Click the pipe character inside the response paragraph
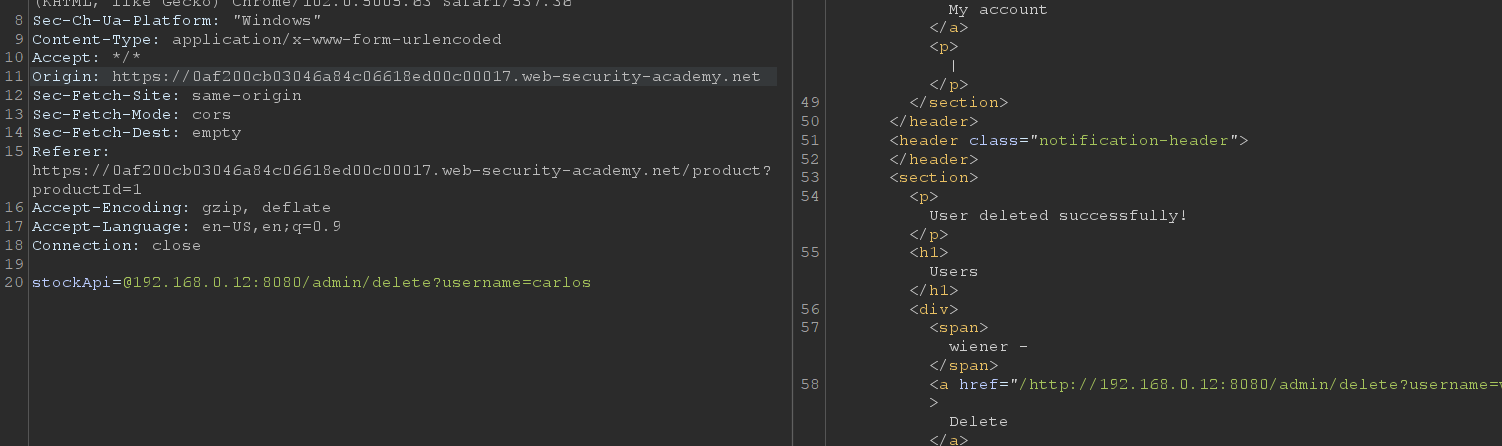This screenshot has height=446, width=1502. [954, 65]
